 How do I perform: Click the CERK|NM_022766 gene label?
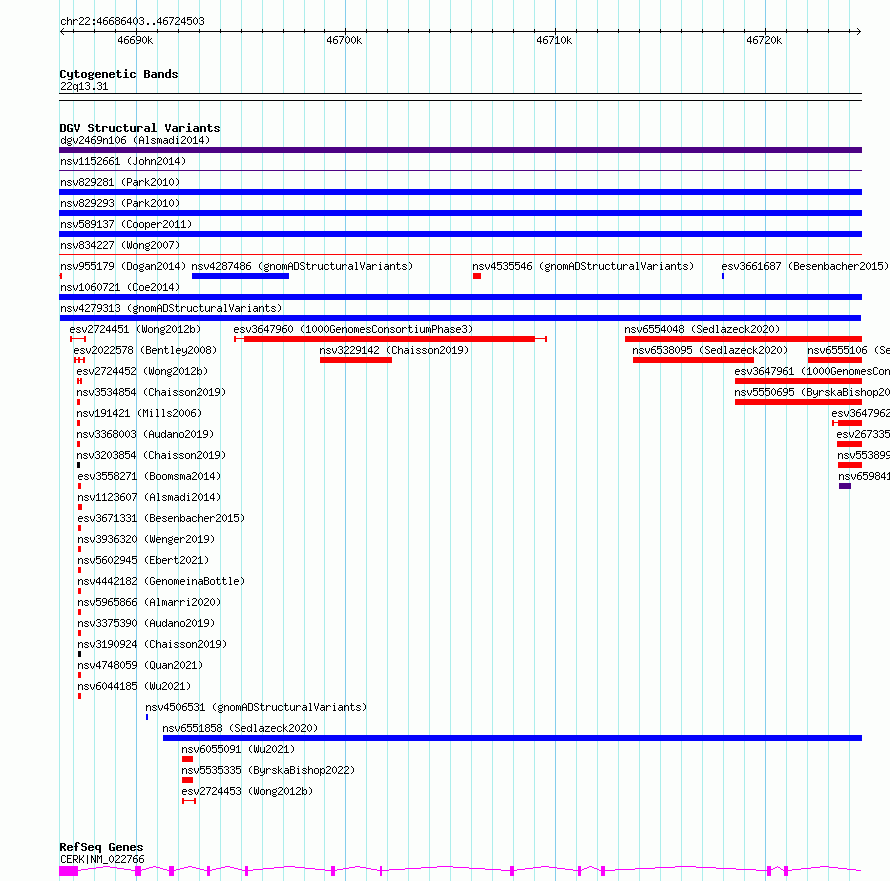pos(102,859)
